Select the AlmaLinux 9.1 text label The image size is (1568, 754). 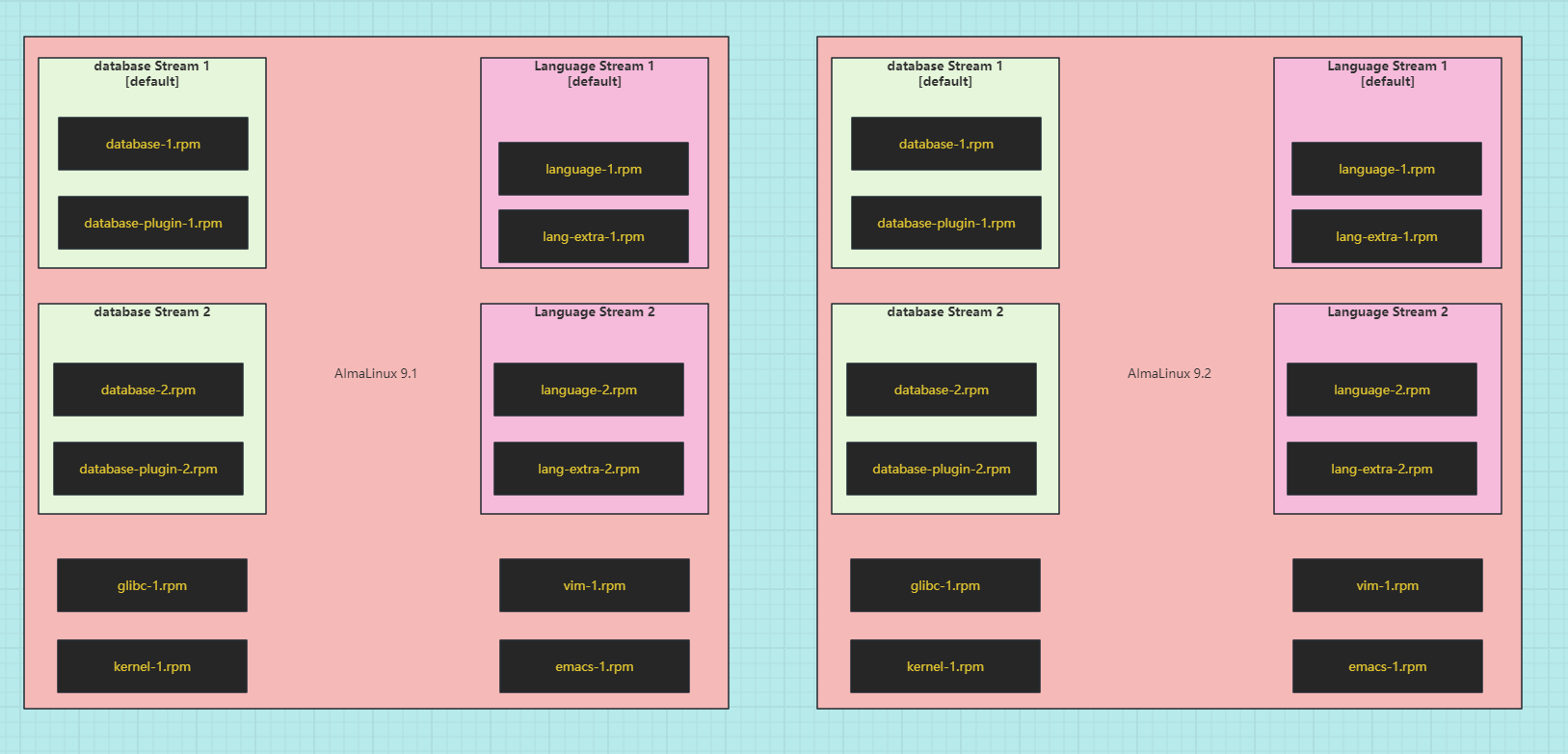[x=376, y=373]
